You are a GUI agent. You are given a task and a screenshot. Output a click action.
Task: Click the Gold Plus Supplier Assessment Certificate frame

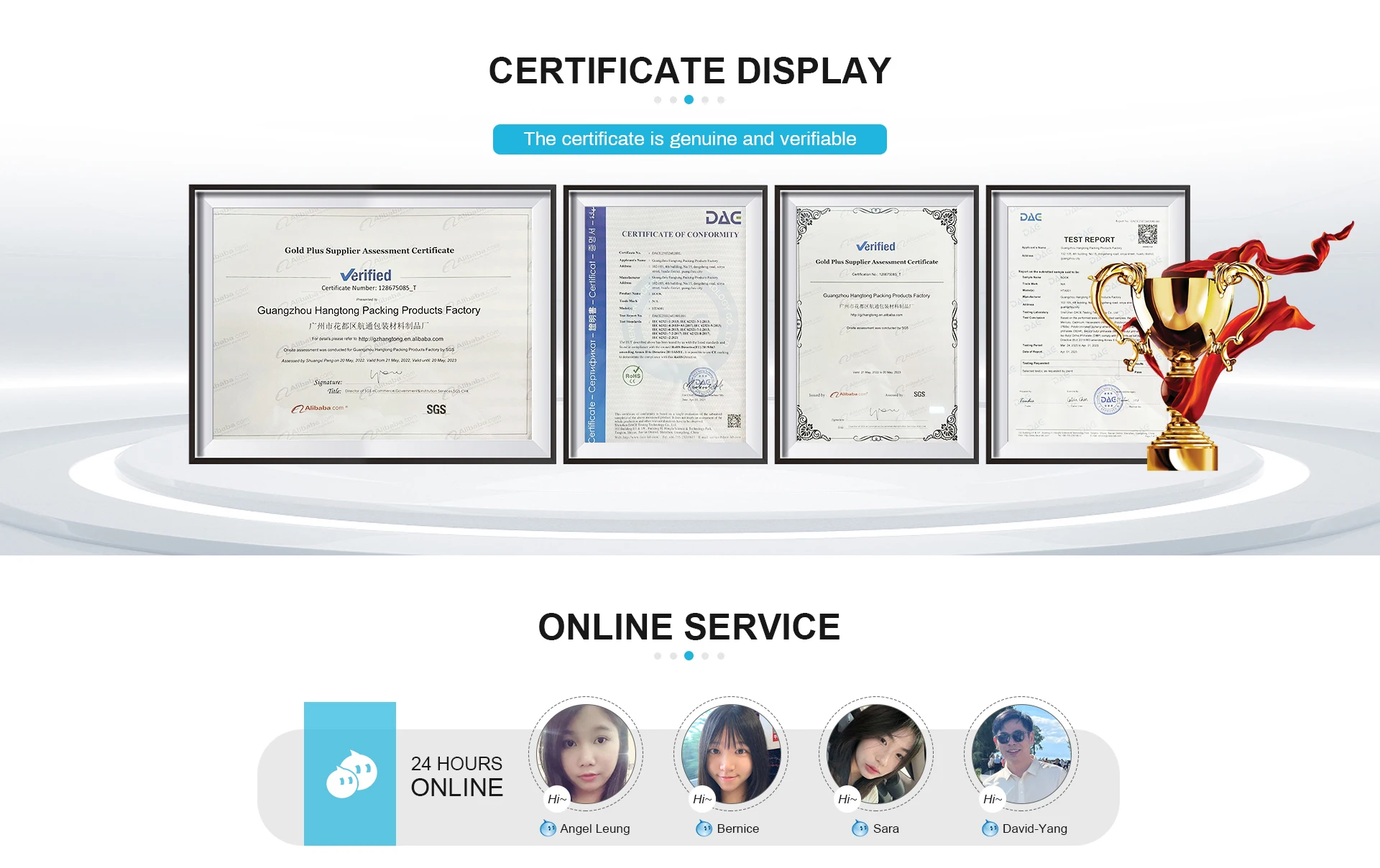tap(372, 324)
